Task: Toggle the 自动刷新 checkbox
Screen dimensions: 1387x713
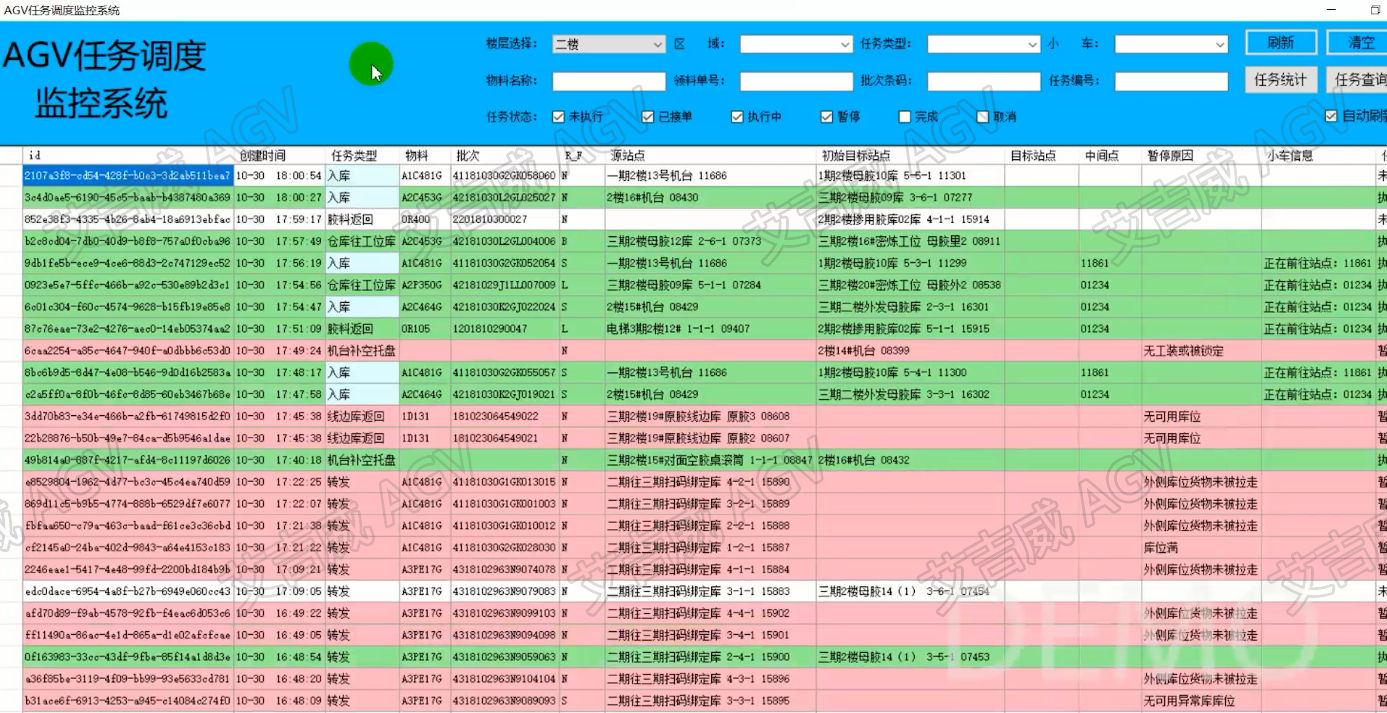Action: 1331,116
